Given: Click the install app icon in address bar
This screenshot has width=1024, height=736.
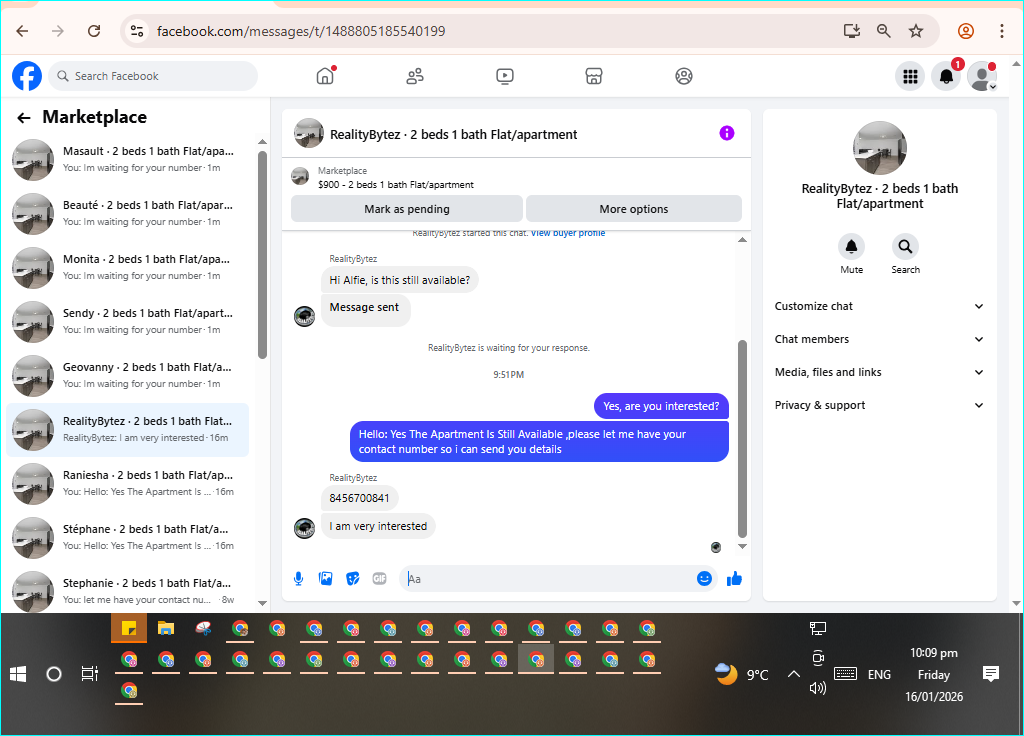Looking at the screenshot, I should (x=852, y=31).
